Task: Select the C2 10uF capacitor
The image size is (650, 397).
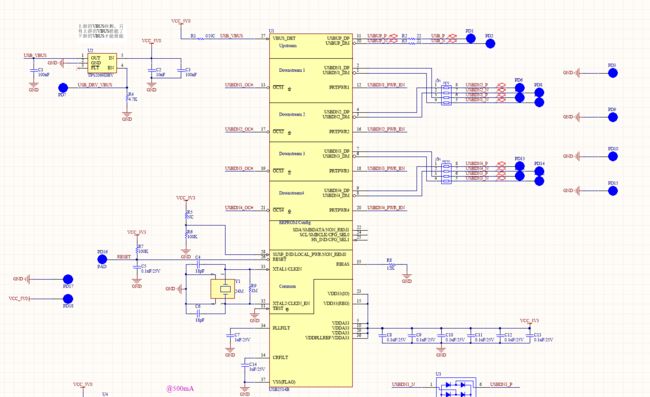Action: click(x=152, y=71)
